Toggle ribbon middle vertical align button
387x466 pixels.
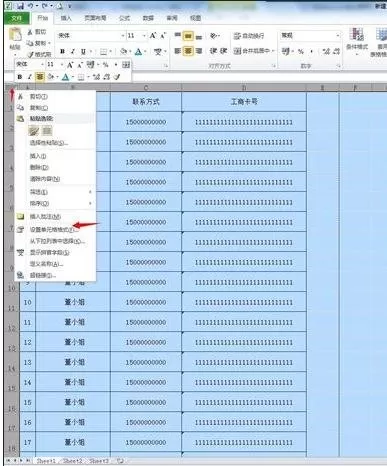pyautogui.click(x=188, y=36)
